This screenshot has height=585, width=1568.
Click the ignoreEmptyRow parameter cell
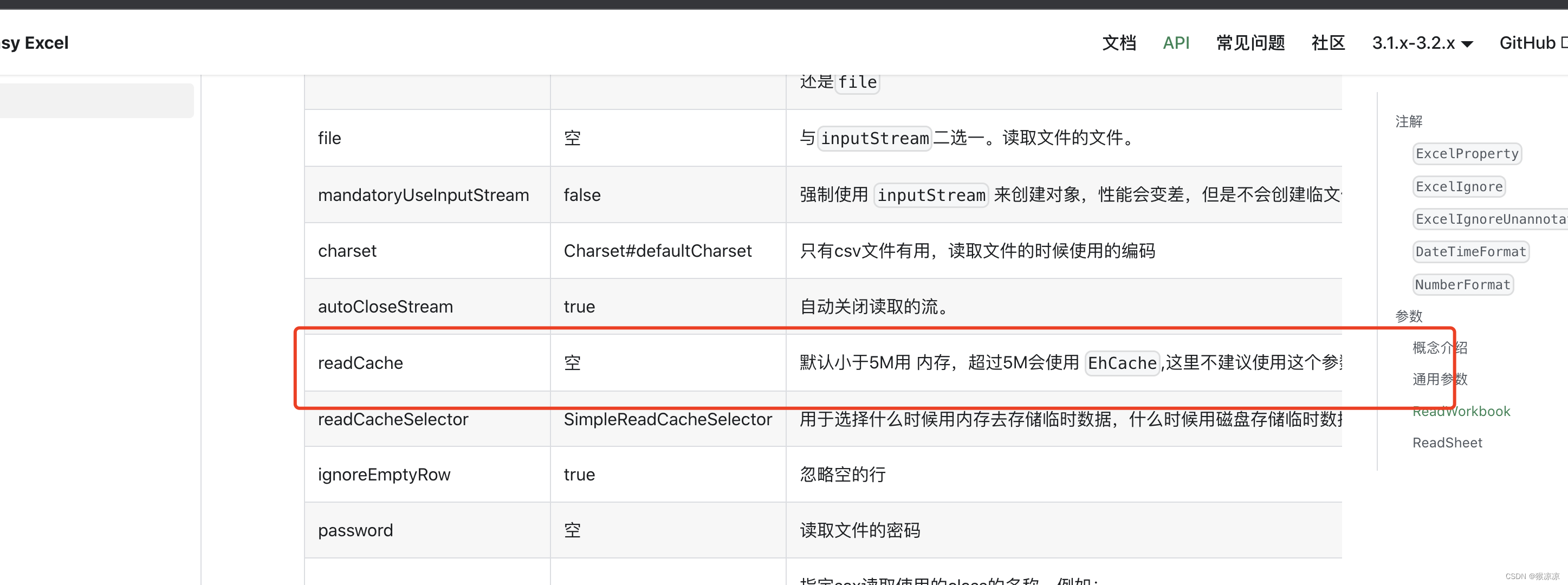click(x=427, y=475)
